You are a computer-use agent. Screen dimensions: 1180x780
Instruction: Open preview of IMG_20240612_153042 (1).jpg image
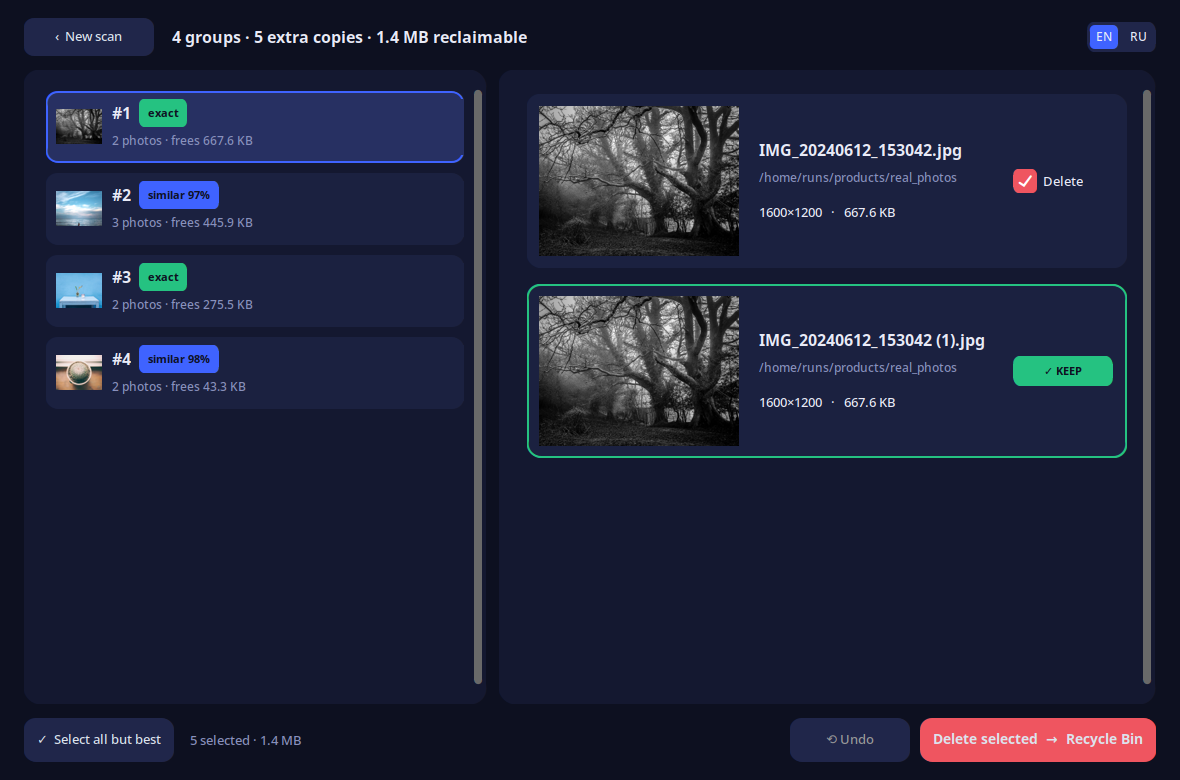pos(639,371)
